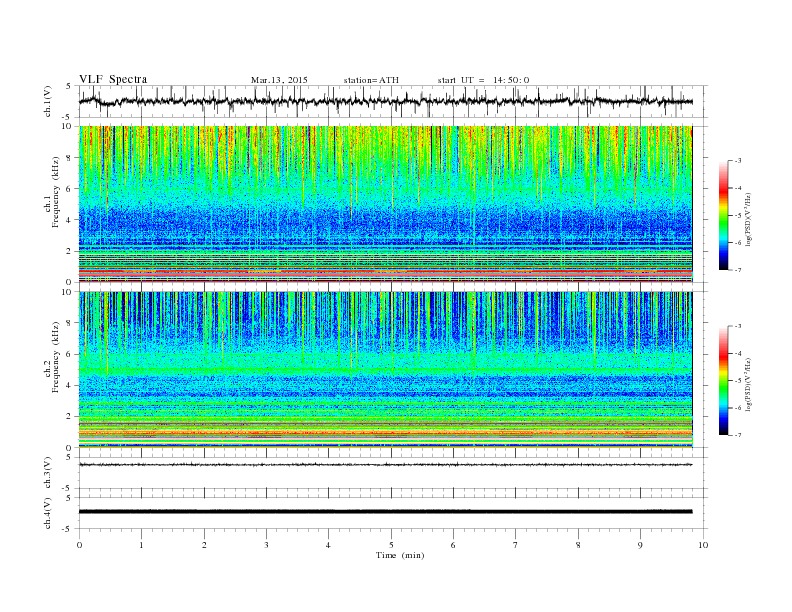Click time axis tick label "6"
792x612 pixels.
(x=453, y=545)
